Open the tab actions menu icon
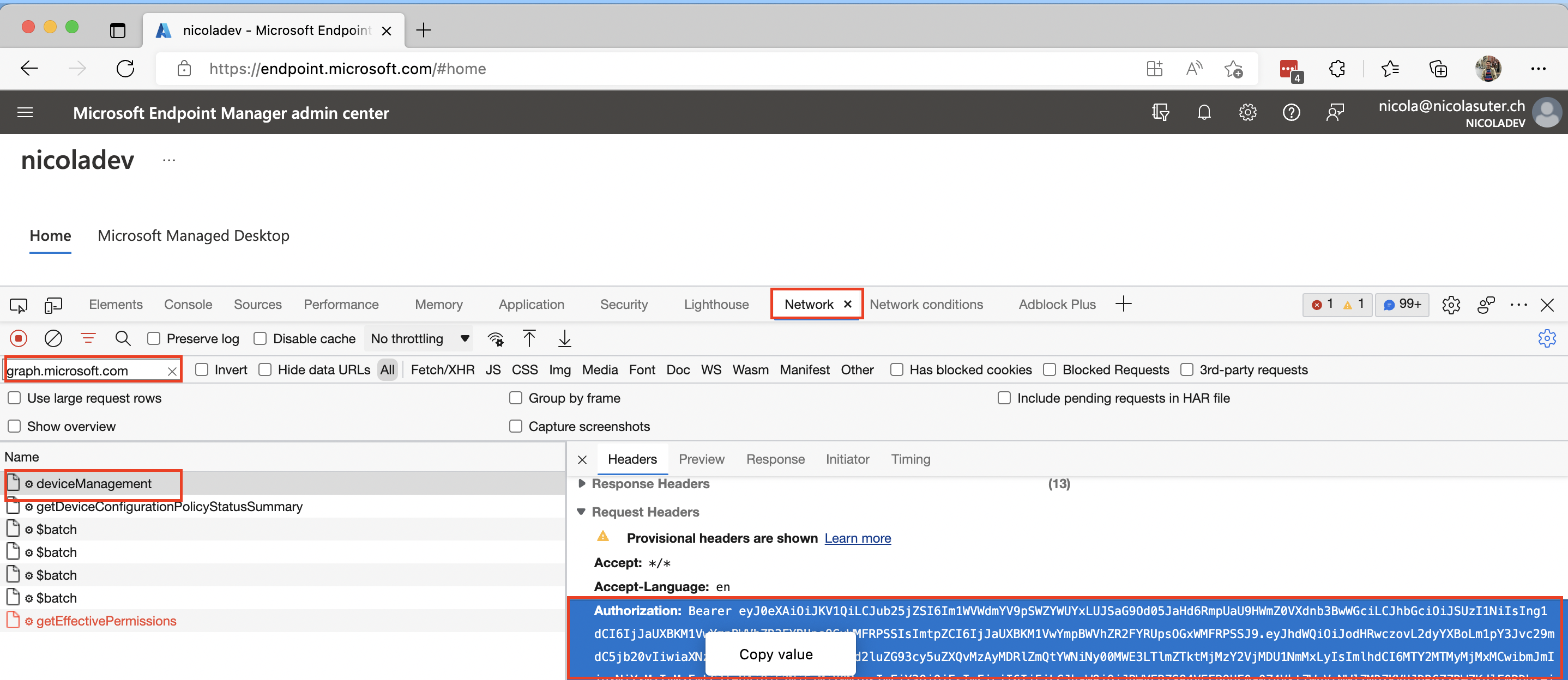The height and width of the screenshot is (680, 1568). click(117, 30)
